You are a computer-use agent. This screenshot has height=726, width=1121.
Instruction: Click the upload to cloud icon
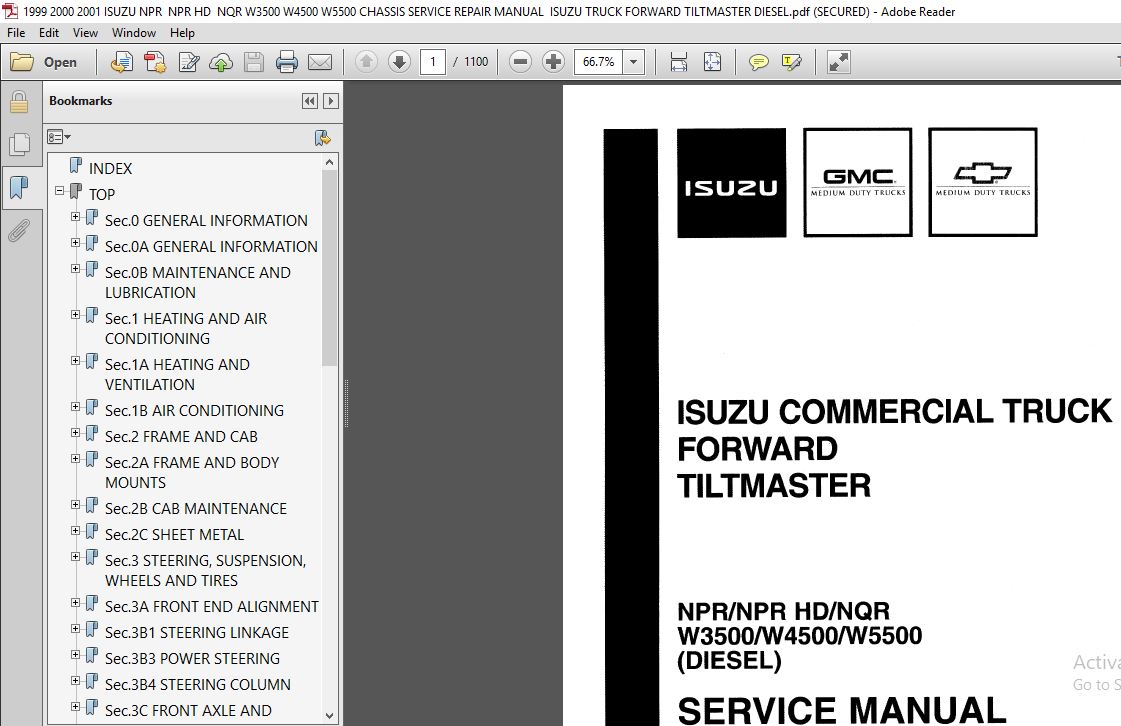click(x=221, y=62)
